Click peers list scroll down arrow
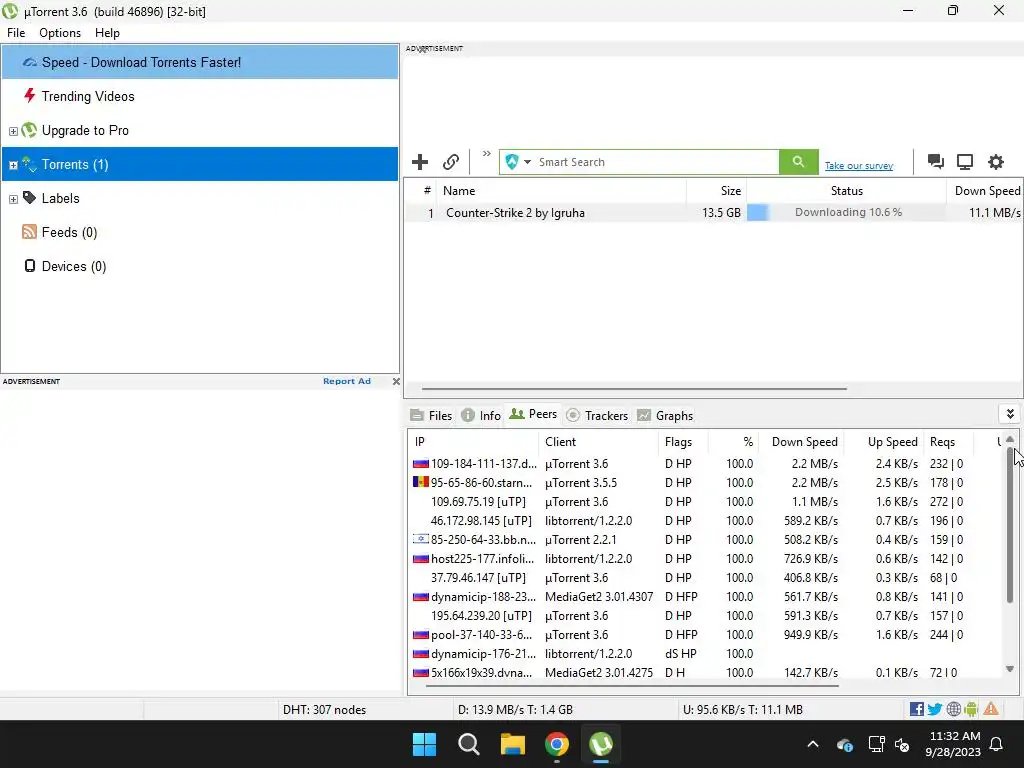The height and width of the screenshot is (768, 1024). coord(1010,669)
